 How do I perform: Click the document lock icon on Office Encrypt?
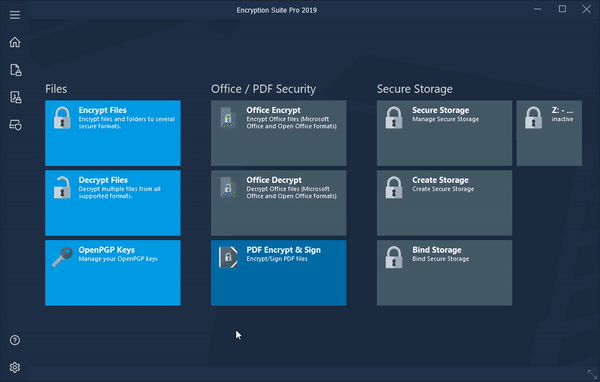click(x=228, y=117)
